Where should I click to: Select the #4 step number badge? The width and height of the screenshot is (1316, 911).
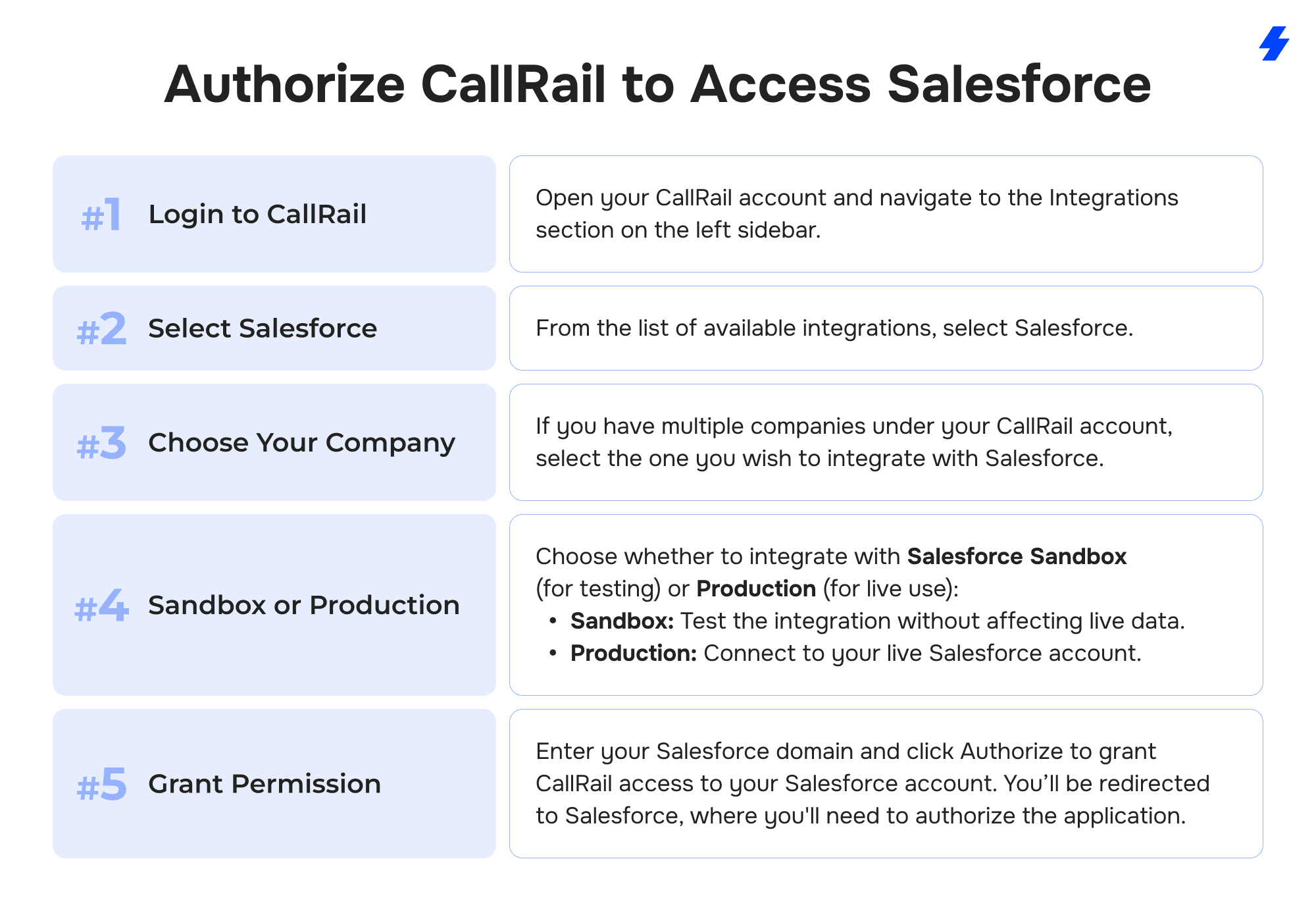point(101,606)
